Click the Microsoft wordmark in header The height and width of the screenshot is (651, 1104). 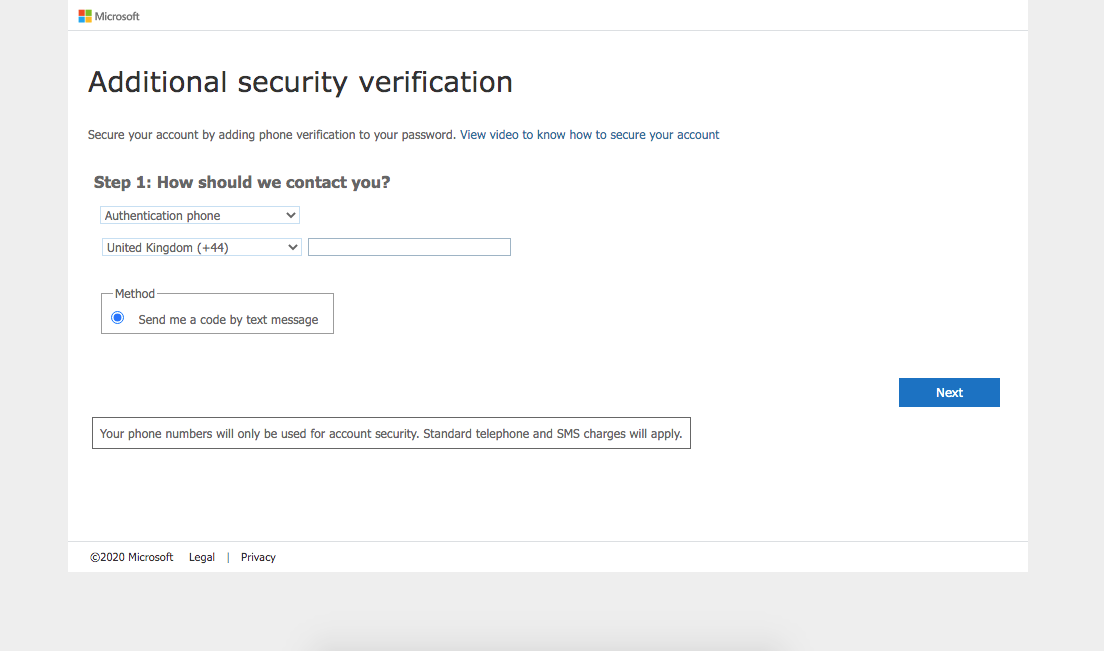click(x=117, y=16)
